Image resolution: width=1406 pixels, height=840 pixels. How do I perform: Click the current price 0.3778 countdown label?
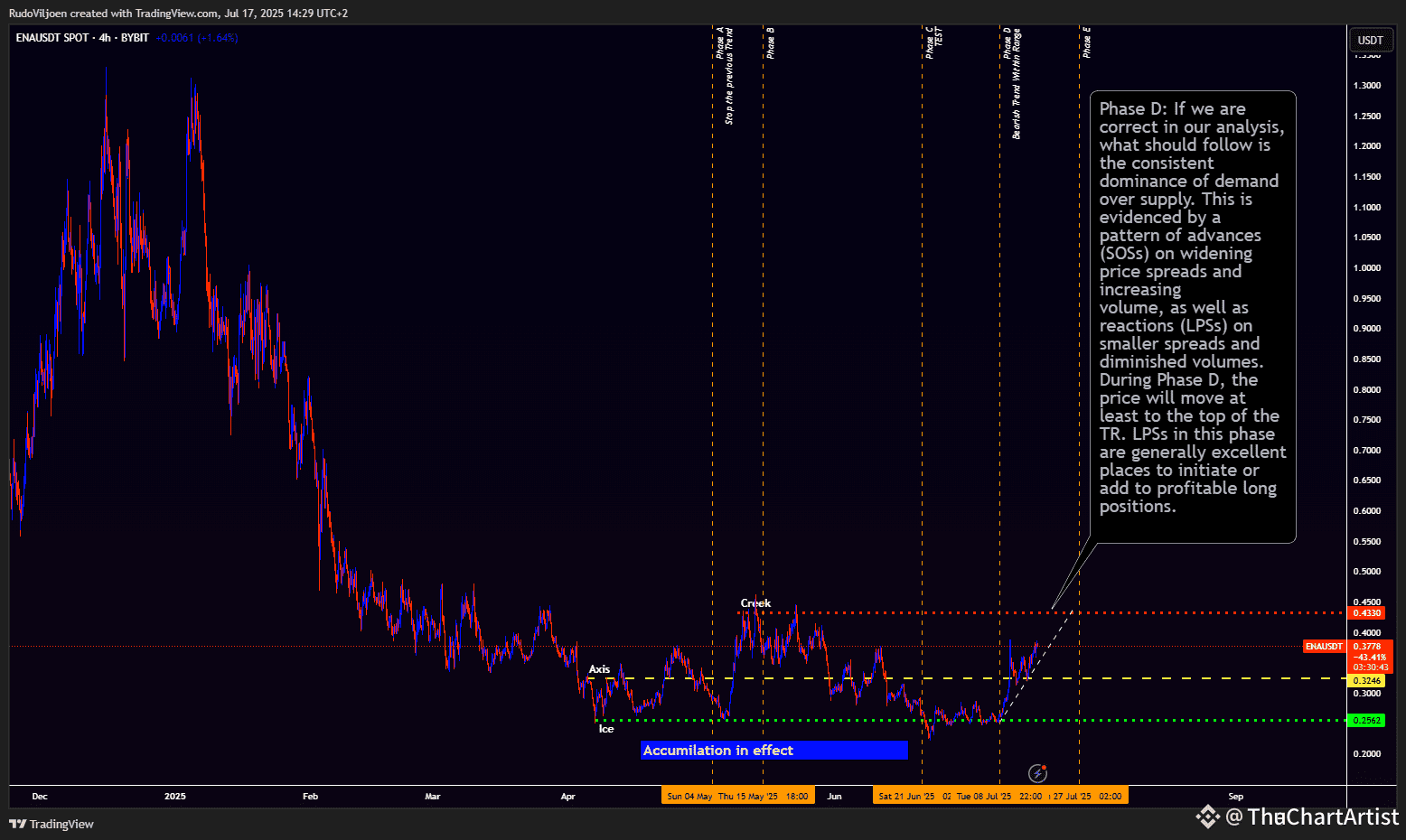pyautogui.click(x=1370, y=657)
